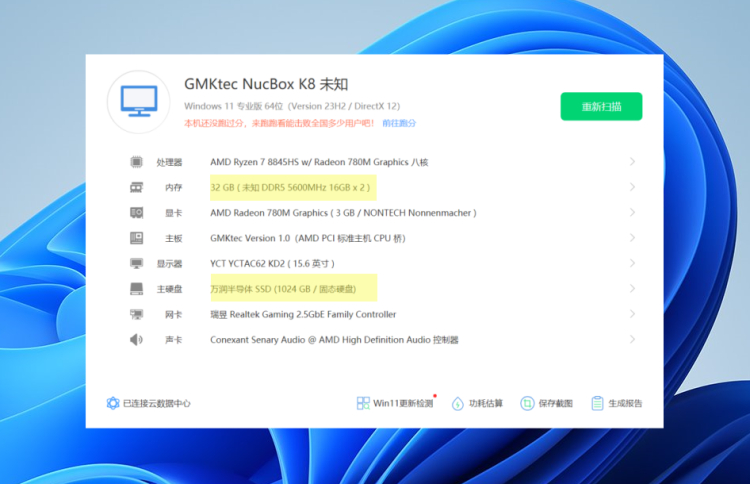
Task: Click the 已连接云数据中心 status text
Action: [156, 403]
